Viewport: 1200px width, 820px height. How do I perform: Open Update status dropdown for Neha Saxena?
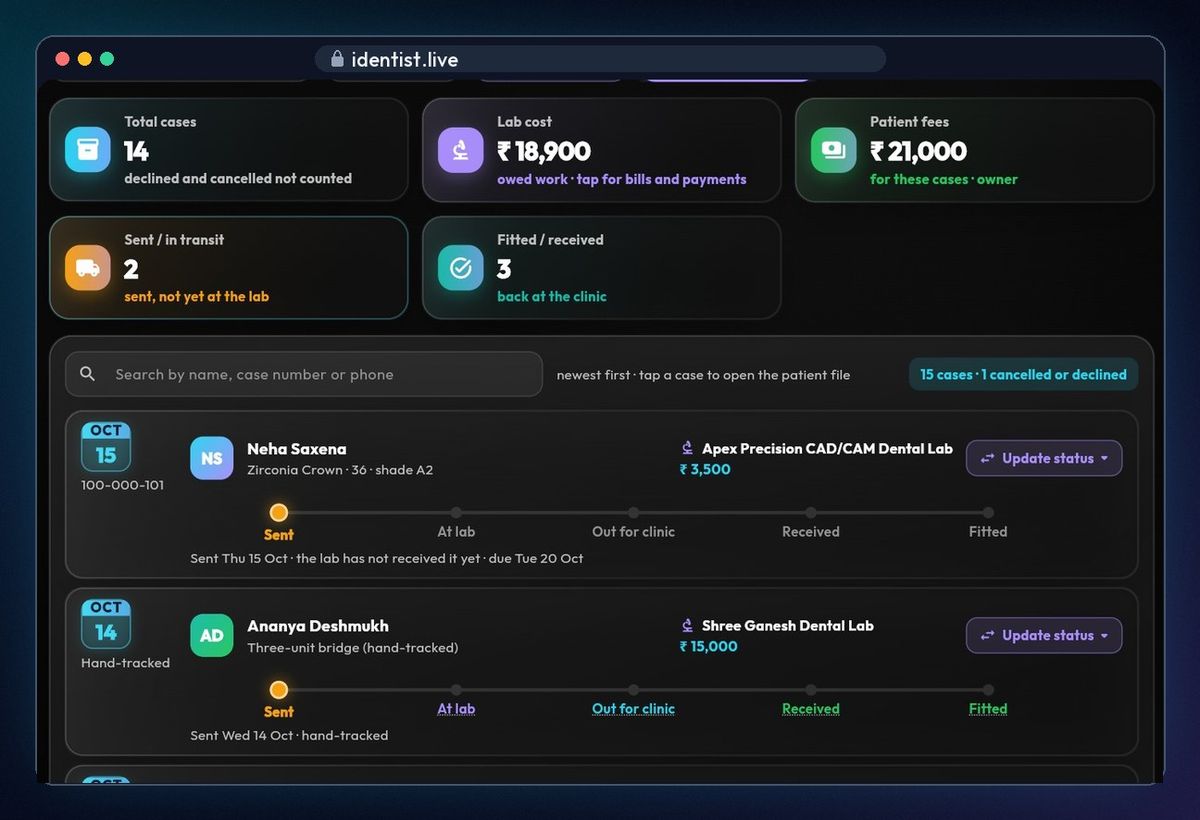coord(1044,458)
